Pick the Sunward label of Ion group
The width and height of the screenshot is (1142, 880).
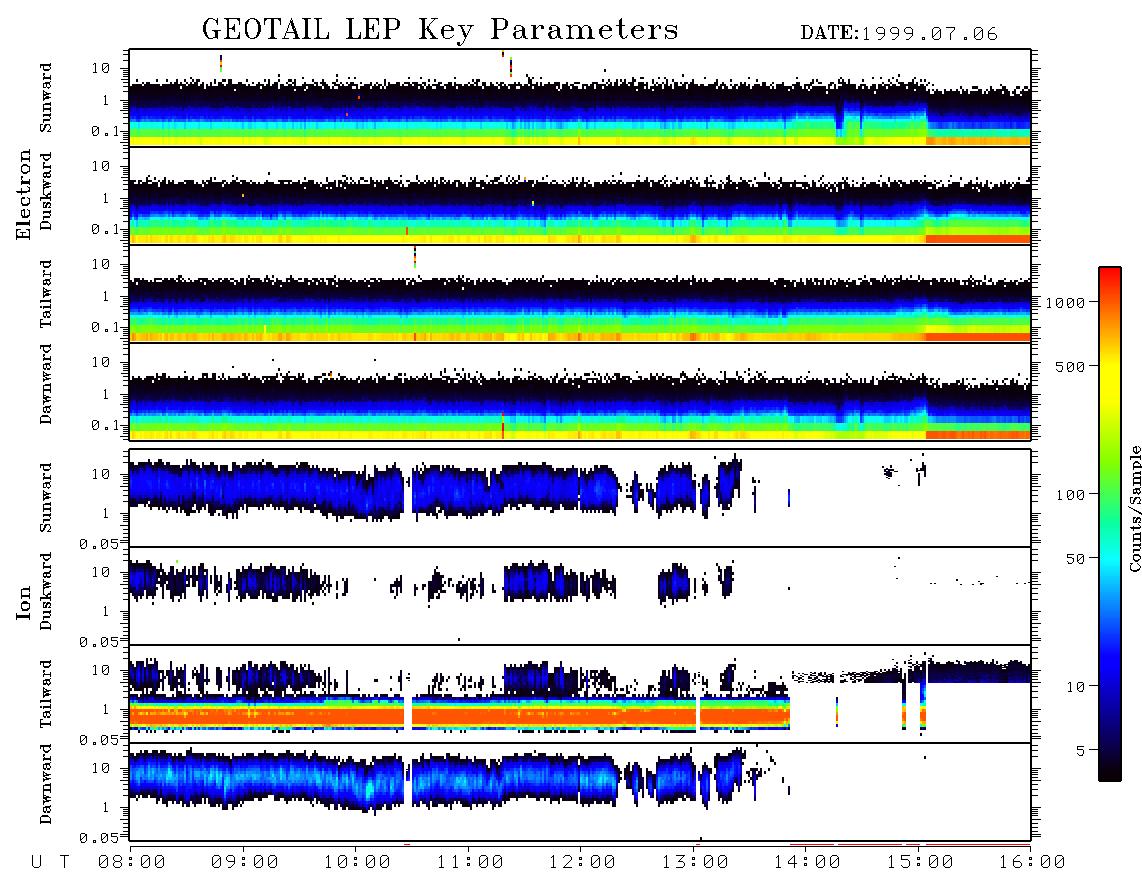coord(46,498)
